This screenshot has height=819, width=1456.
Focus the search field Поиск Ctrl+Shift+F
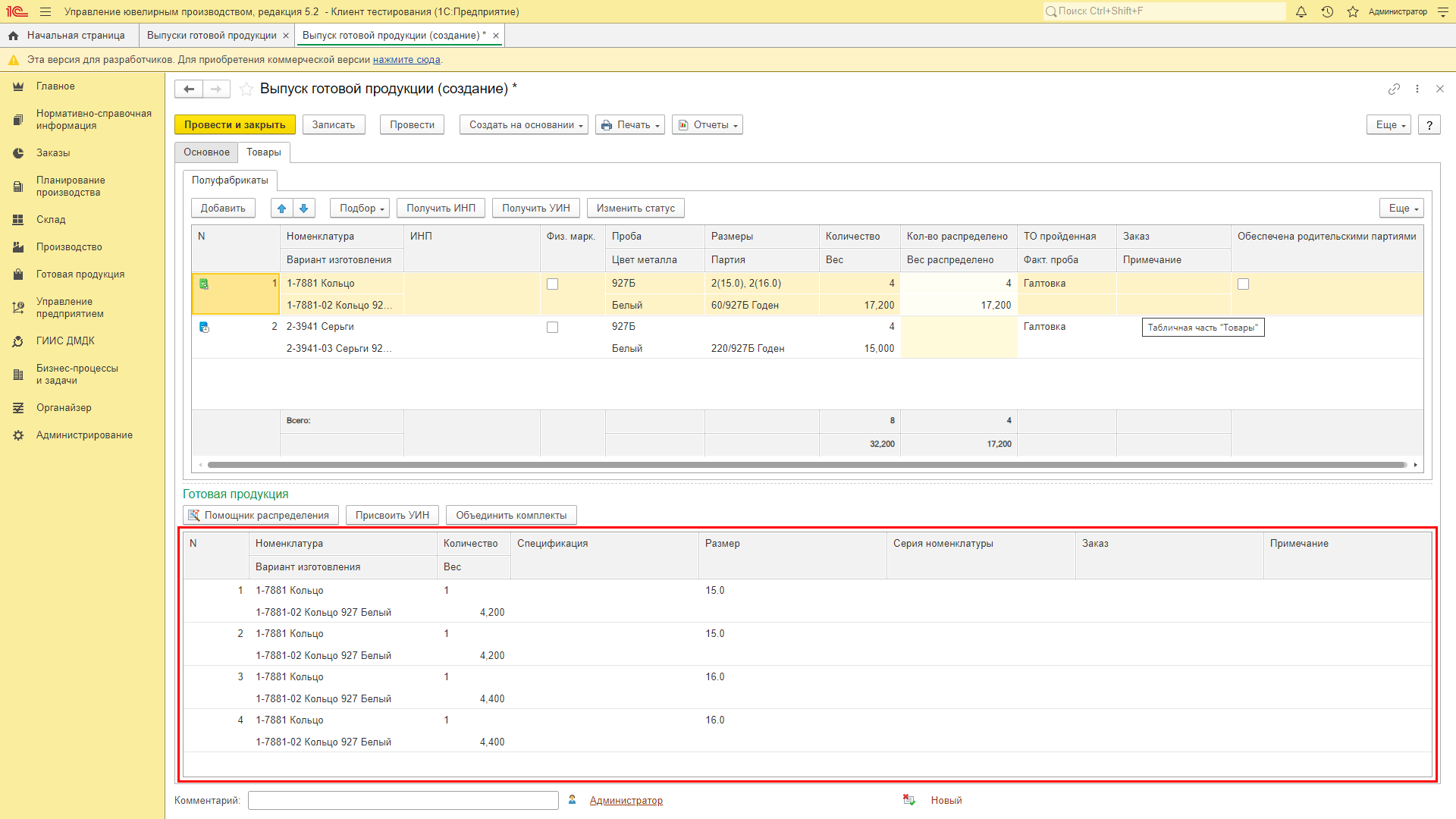[1164, 11]
